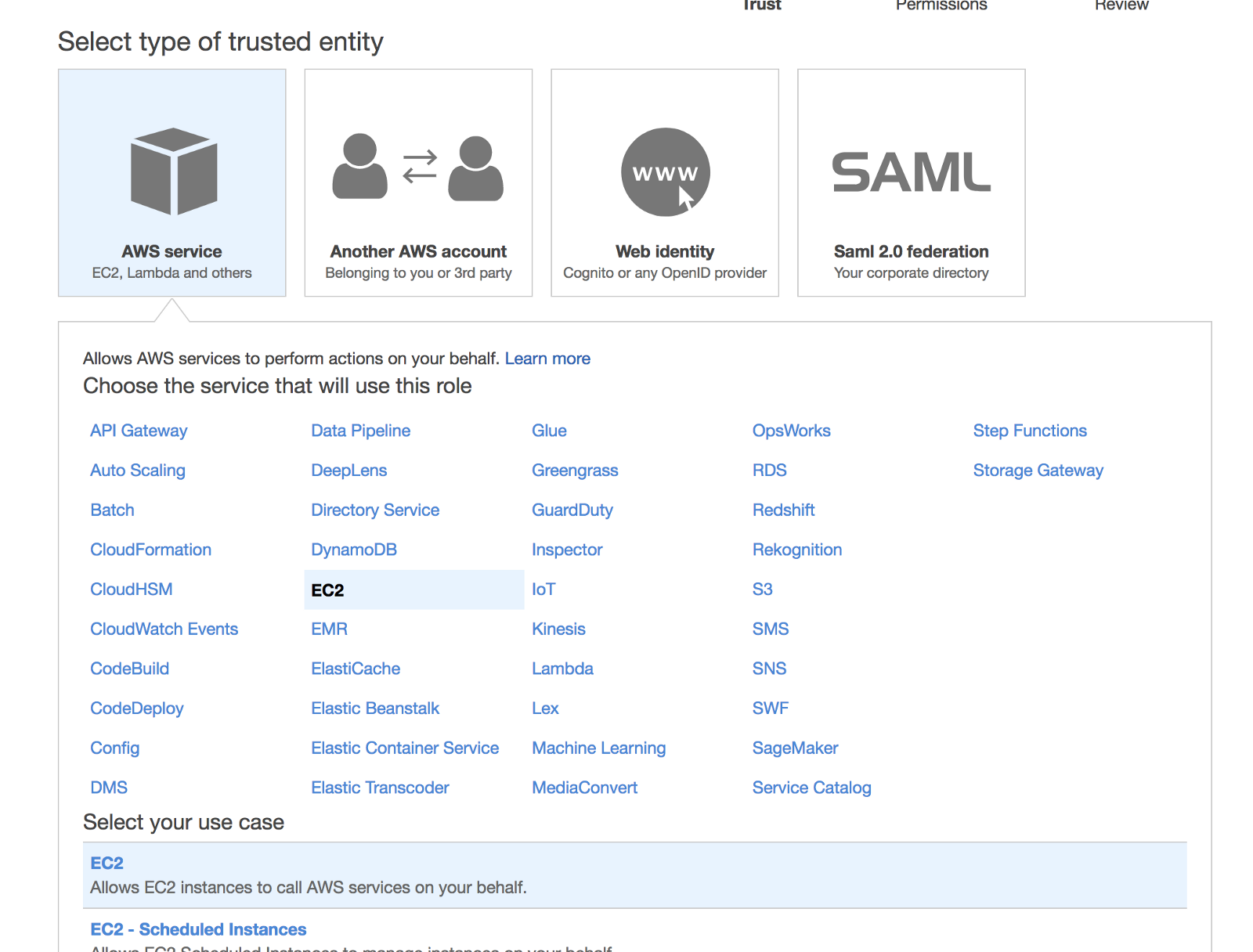This screenshot has width=1253, height=952.
Task: Click the Another AWS account people icon
Action: [418, 168]
